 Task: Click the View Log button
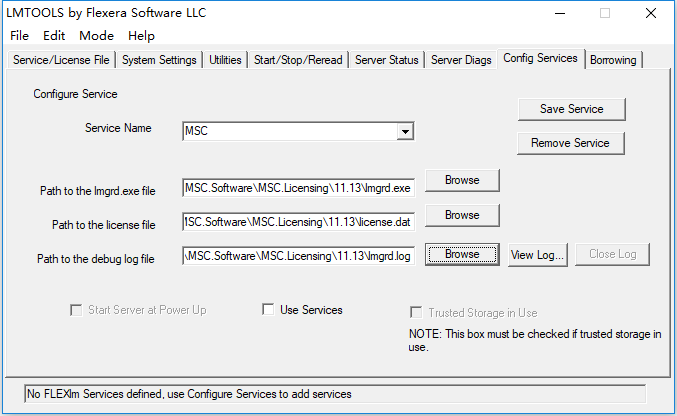(x=538, y=255)
